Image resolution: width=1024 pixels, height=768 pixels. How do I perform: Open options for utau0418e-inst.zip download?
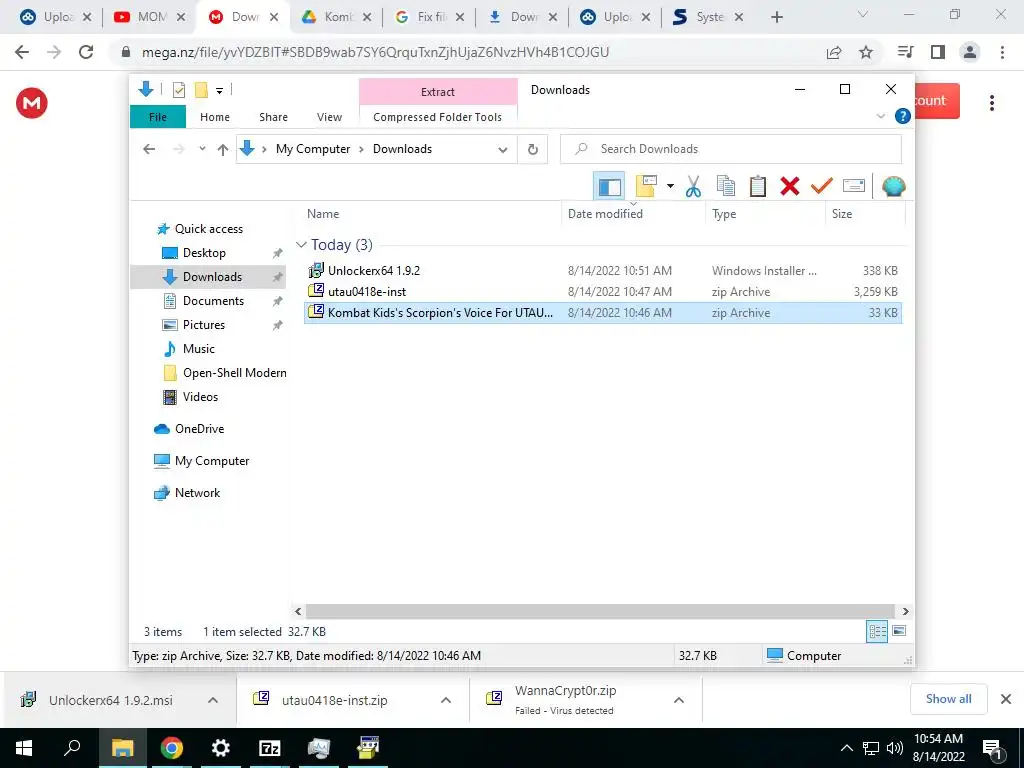pos(446,700)
